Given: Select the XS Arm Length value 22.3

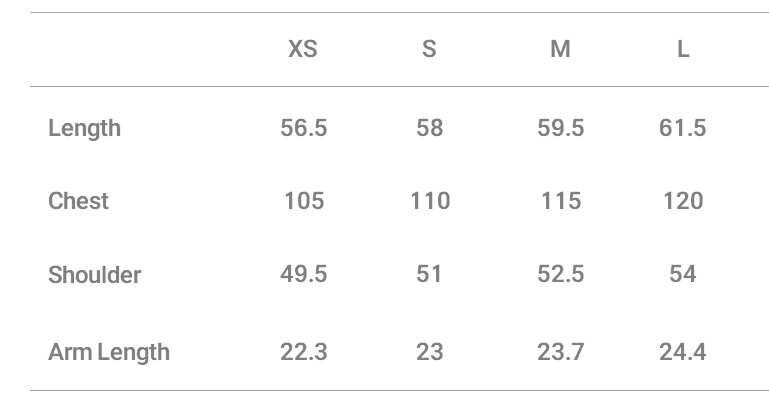Looking at the screenshot, I should 304,352.
